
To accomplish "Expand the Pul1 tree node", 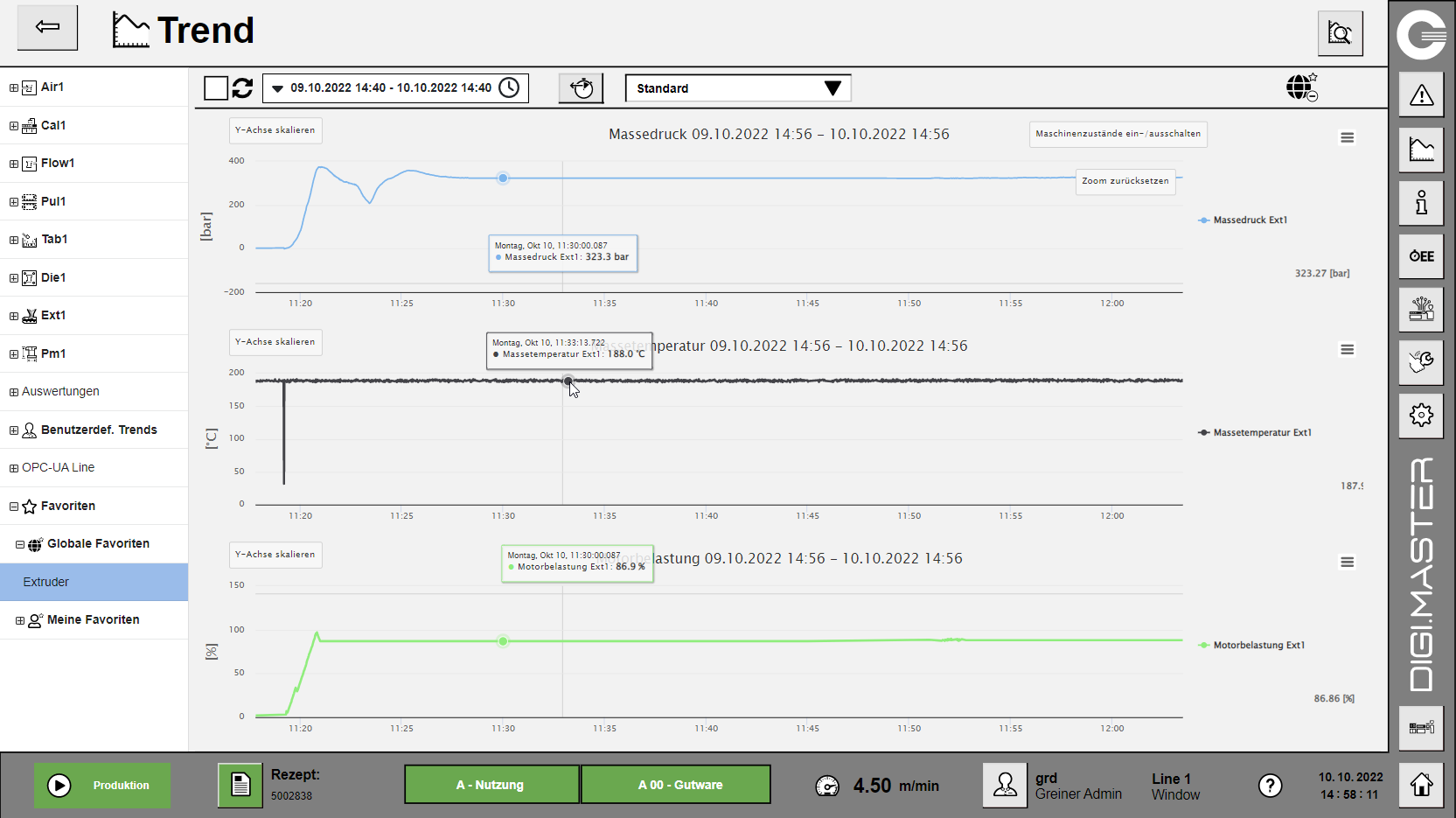I will (13, 201).
